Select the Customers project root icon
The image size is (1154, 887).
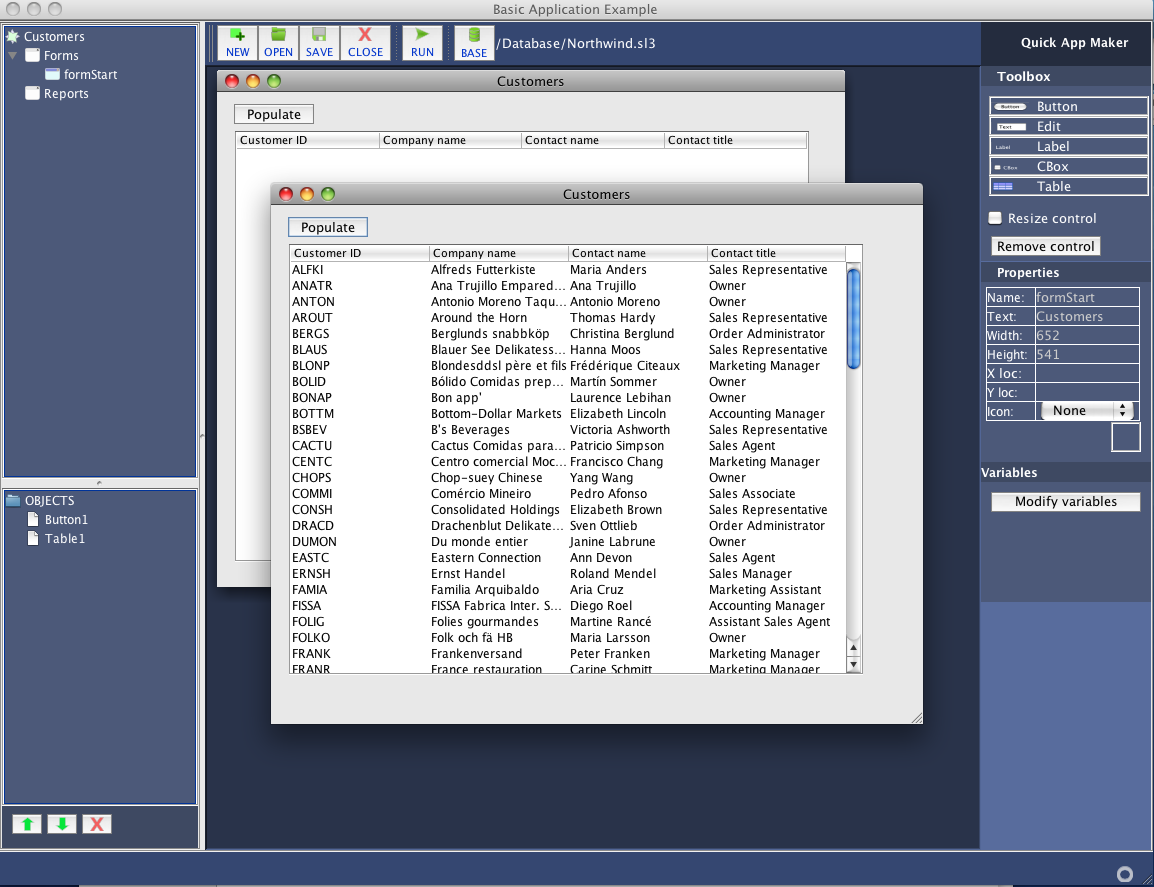(x=13, y=36)
